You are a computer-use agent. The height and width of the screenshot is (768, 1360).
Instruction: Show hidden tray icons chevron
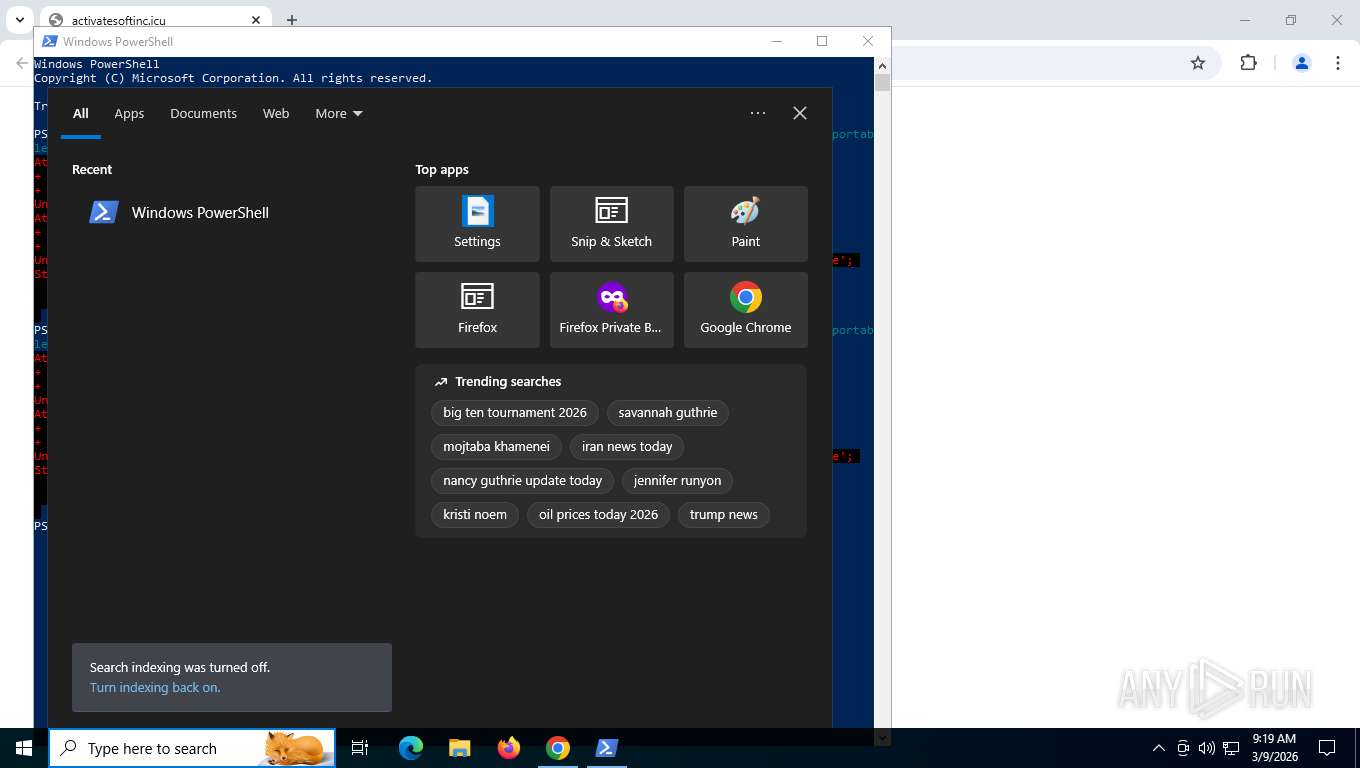click(x=1159, y=748)
